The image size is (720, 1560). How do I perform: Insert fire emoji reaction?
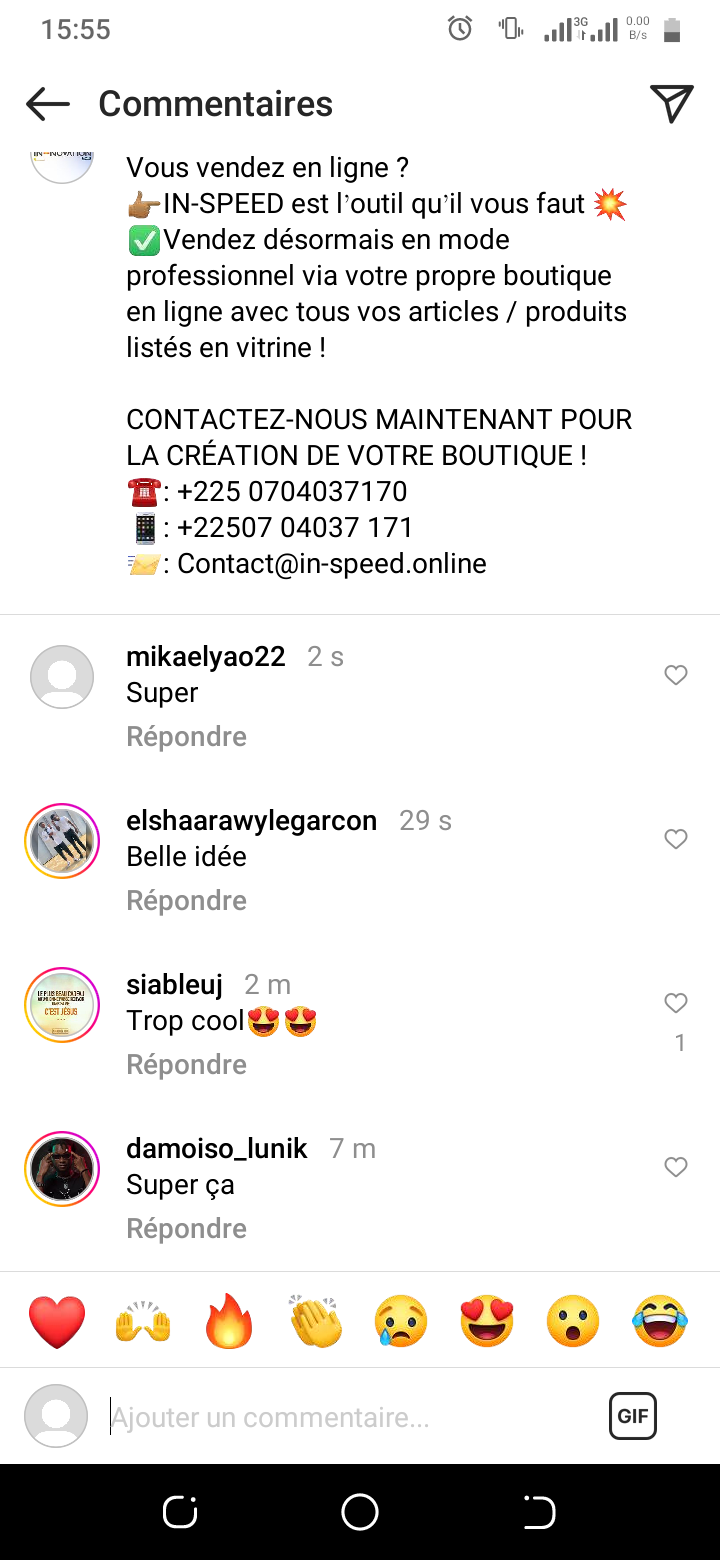(229, 1322)
